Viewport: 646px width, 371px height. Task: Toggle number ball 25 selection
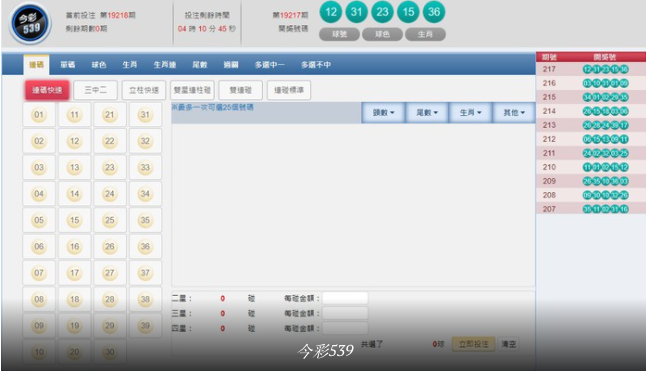click(x=110, y=220)
